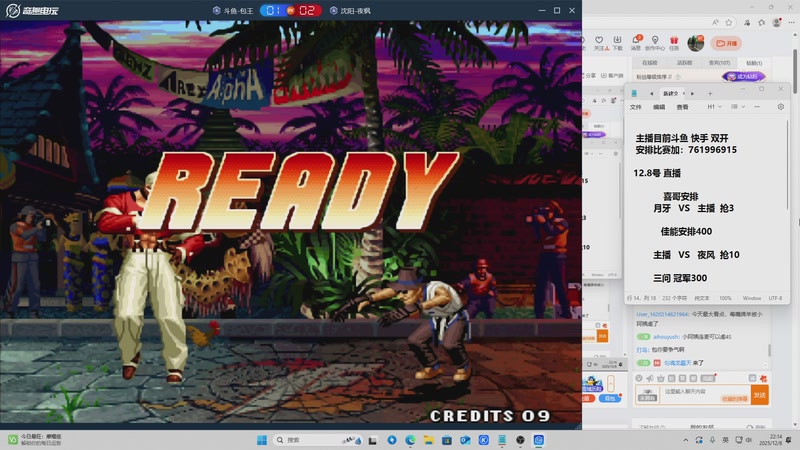Image resolution: width=800 pixels, height=450 pixels.
Task: Select the 新建文 tab in Notepad
Action: tap(670, 93)
